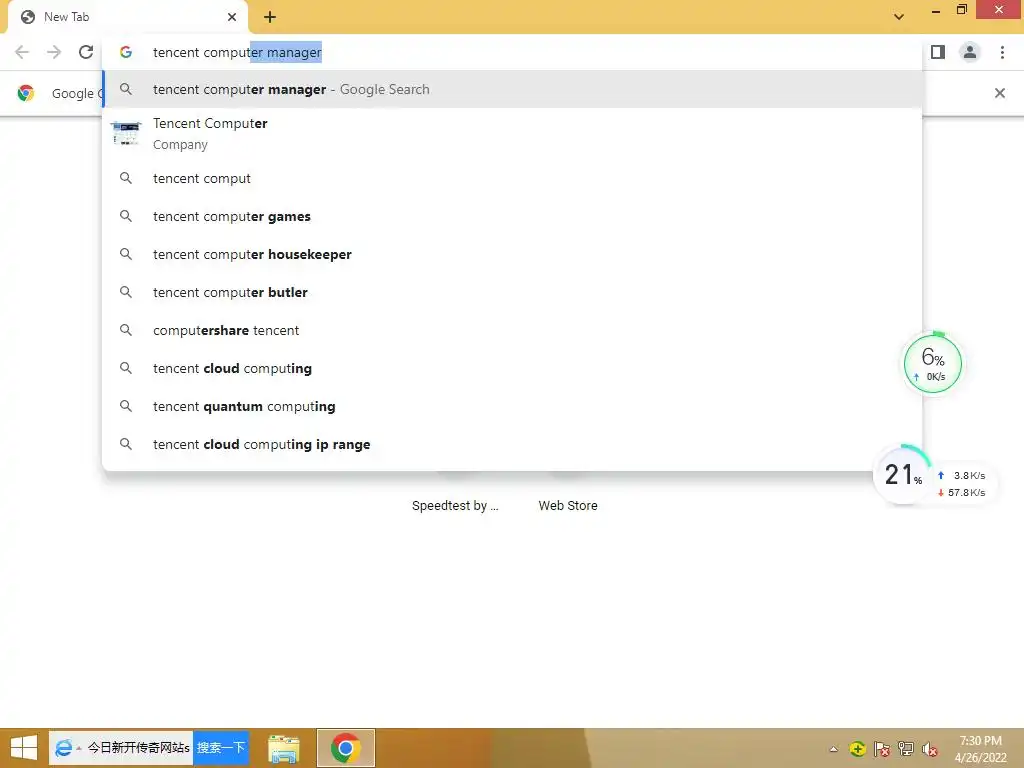Click search icon beside 'tencent computer butler'
The height and width of the screenshot is (768, 1024).
point(125,291)
